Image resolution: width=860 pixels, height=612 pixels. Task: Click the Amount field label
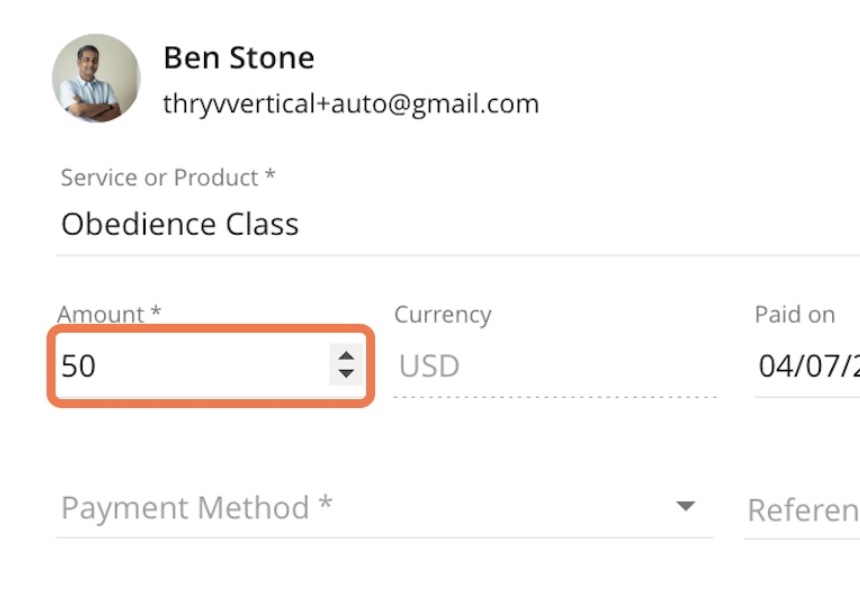coord(109,314)
